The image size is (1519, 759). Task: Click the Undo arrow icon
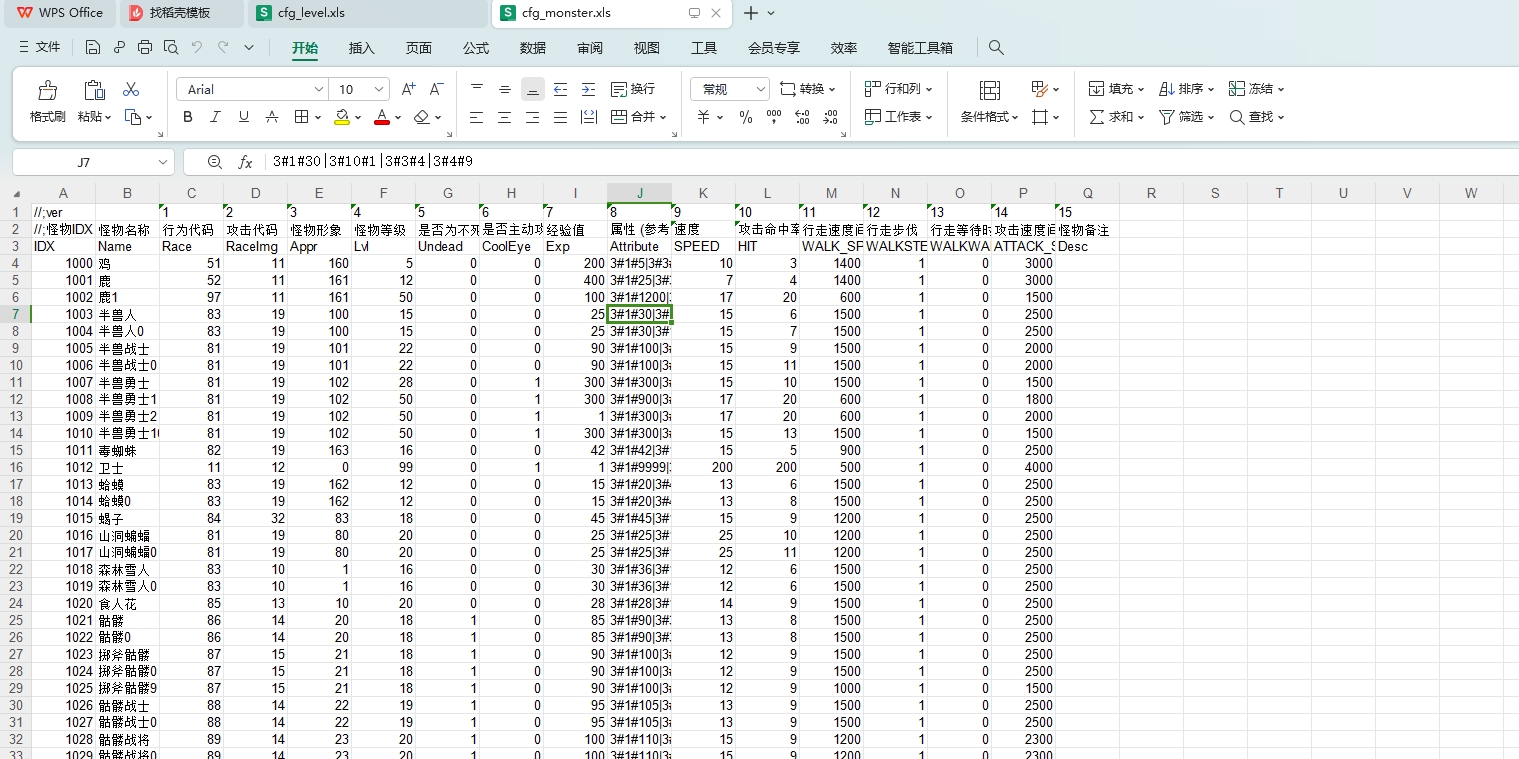pyautogui.click(x=197, y=47)
